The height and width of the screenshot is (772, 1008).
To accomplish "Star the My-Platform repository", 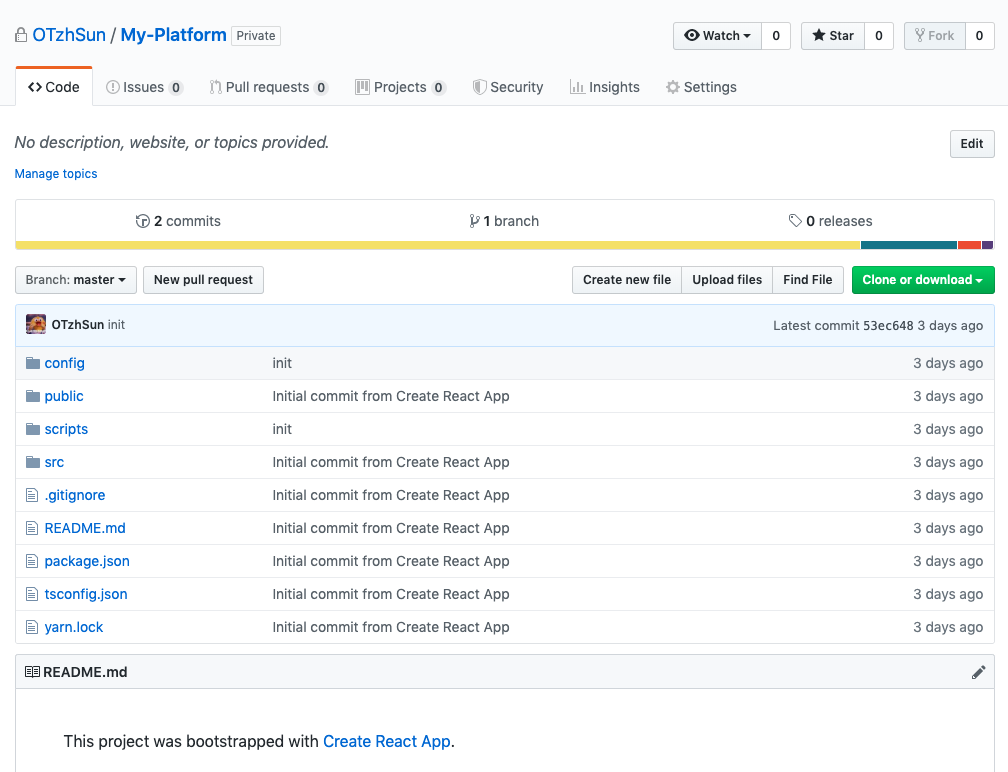I will click(832, 36).
